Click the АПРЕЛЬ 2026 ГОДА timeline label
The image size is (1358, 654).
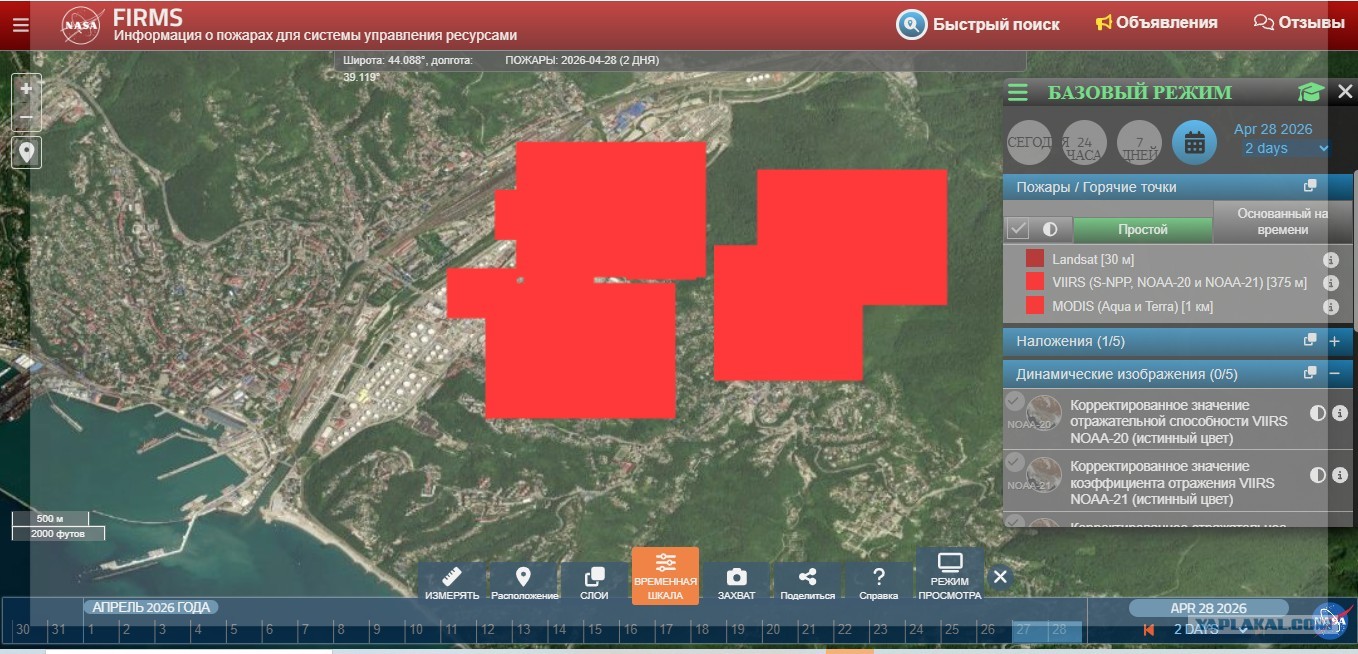coord(151,607)
